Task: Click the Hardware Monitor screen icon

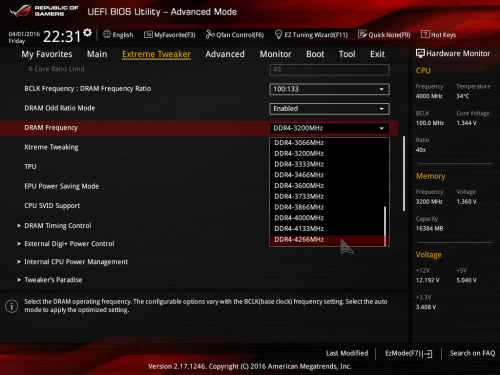Action: coord(420,53)
